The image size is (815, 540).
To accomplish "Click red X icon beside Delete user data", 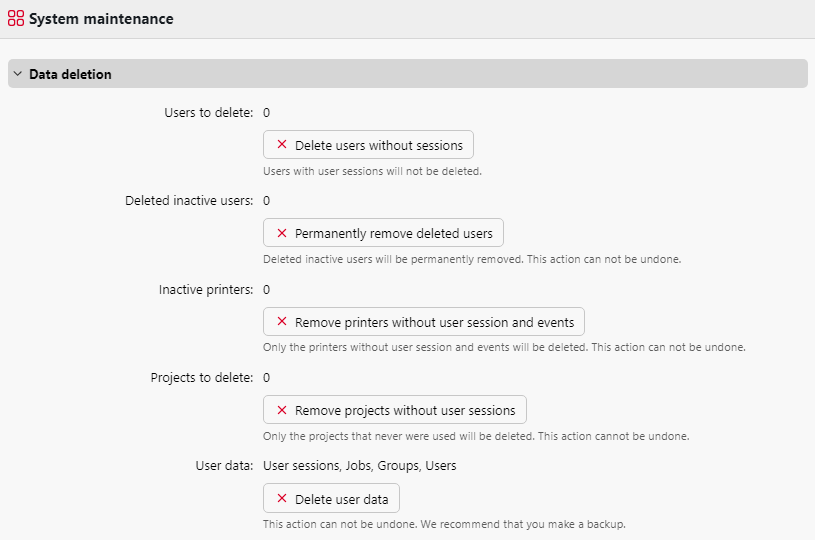I will tap(282, 498).
